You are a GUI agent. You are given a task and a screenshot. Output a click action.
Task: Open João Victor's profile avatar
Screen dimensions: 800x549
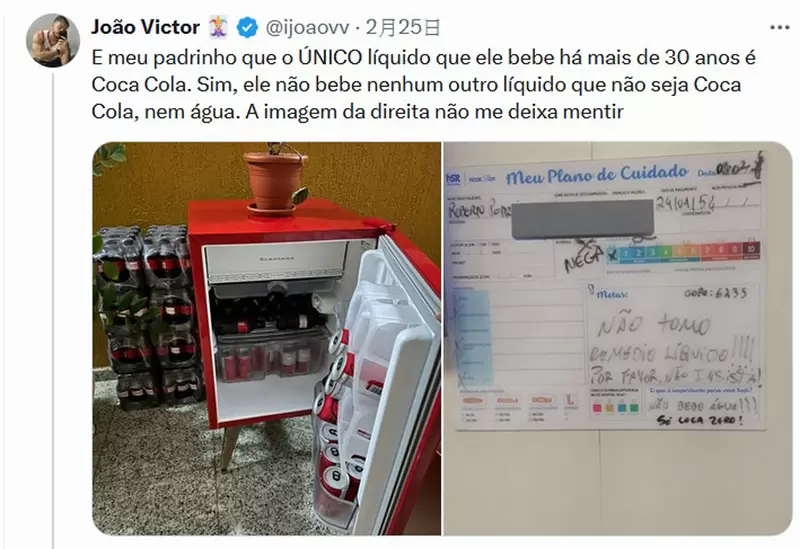53,40
